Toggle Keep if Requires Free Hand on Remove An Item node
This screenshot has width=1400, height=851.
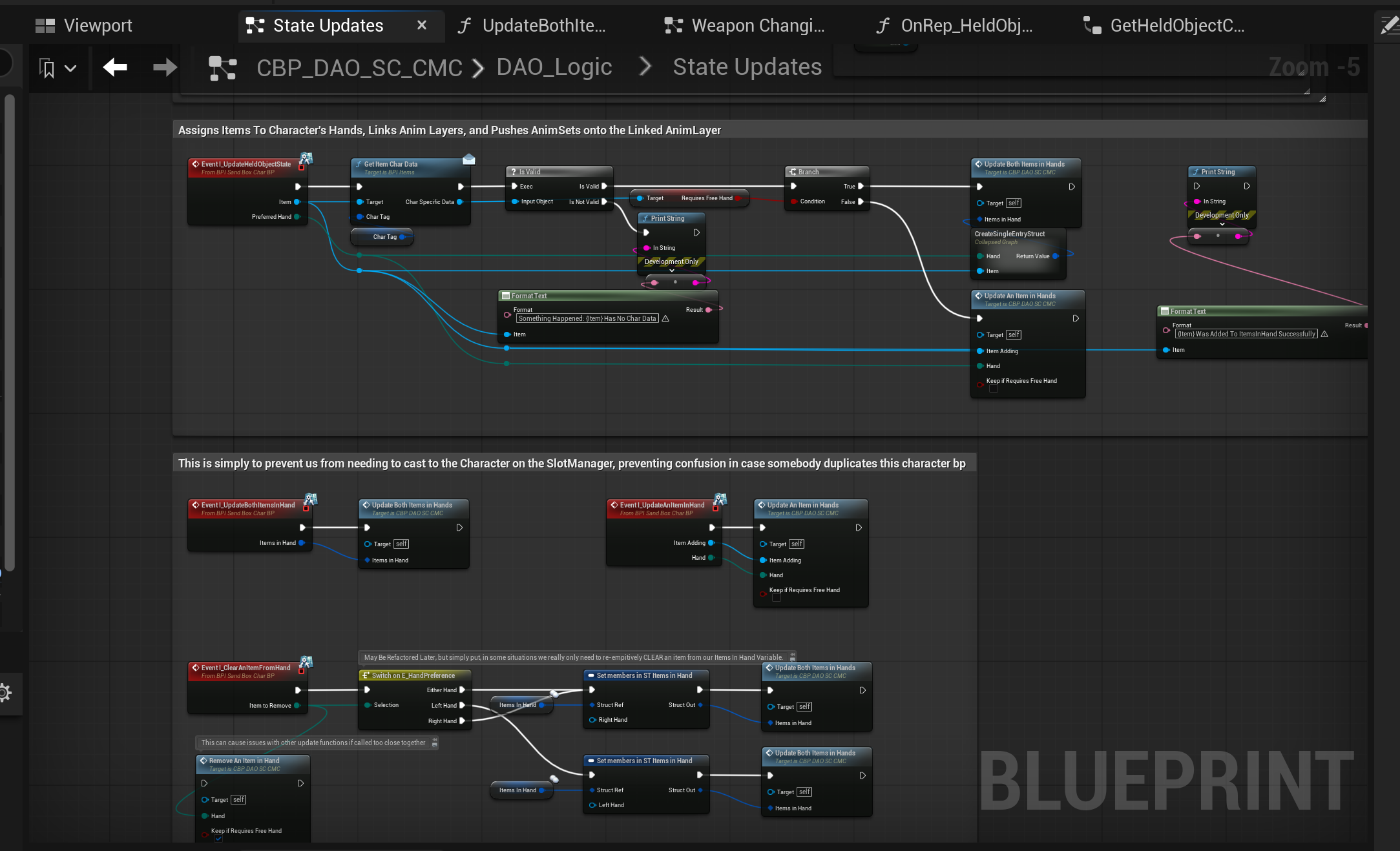tap(218, 839)
